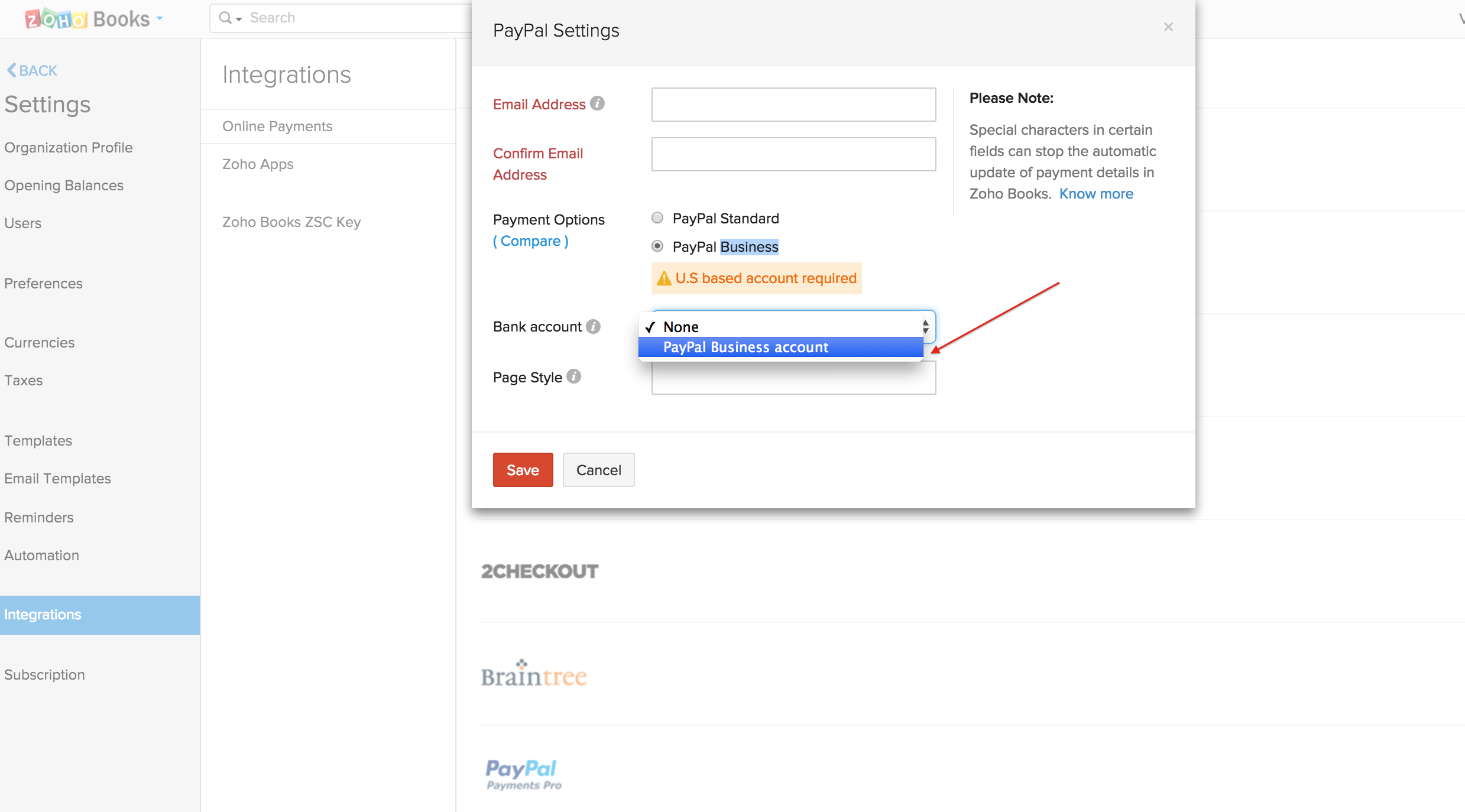Click the Compare payment options link
The image size is (1465, 812).
(x=531, y=241)
